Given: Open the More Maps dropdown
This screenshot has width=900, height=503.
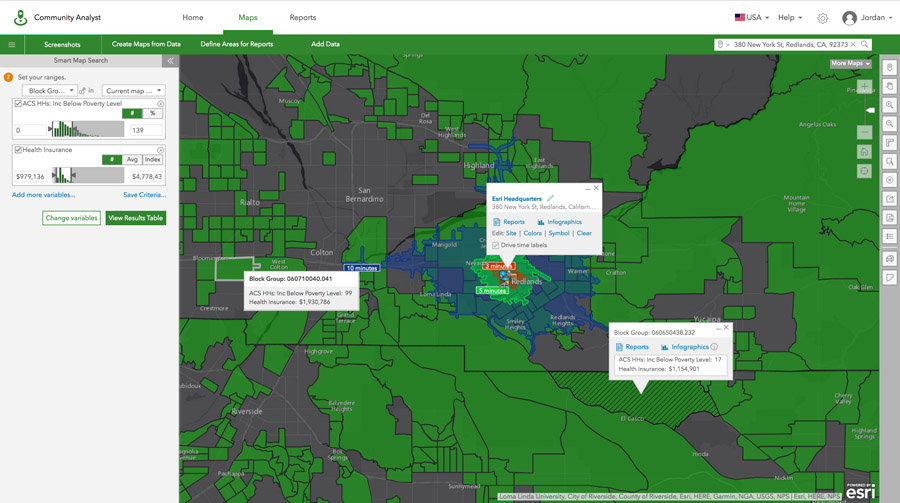Looking at the screenshot, I should (x=851, y=63).
